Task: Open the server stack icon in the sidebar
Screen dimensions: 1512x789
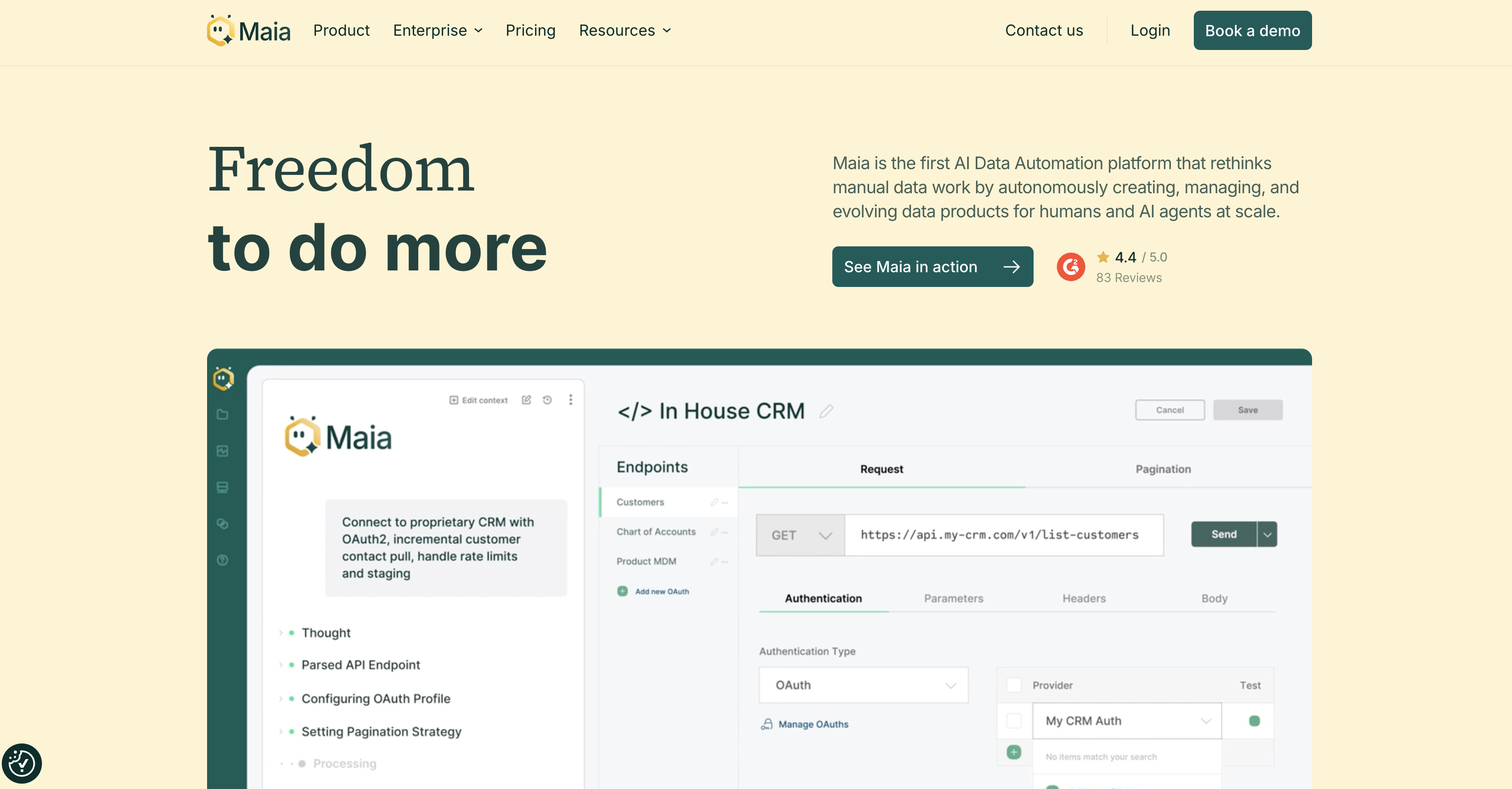Action: [222, 487]
